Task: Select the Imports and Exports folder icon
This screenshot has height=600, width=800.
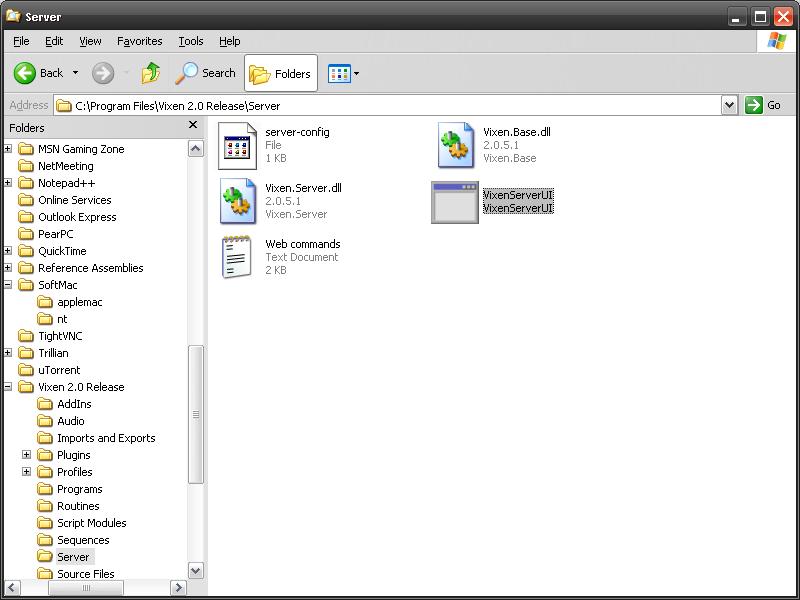Action: (x=45, y=438)
